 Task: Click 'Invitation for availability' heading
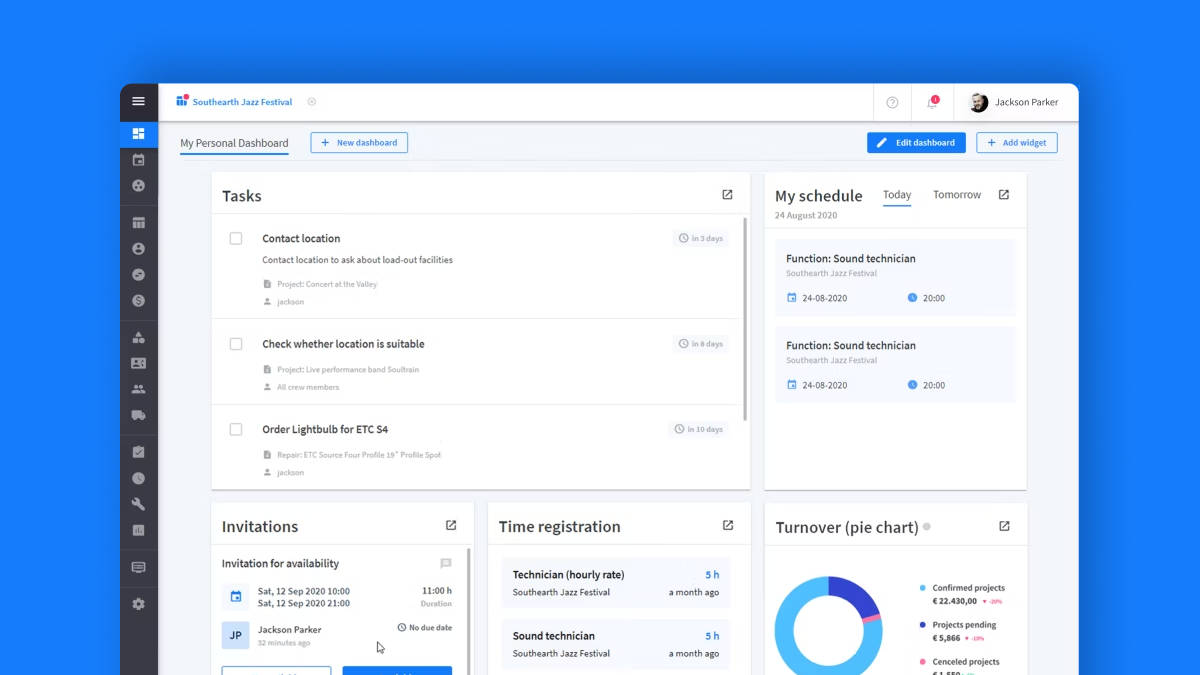(x=280, y=564)
